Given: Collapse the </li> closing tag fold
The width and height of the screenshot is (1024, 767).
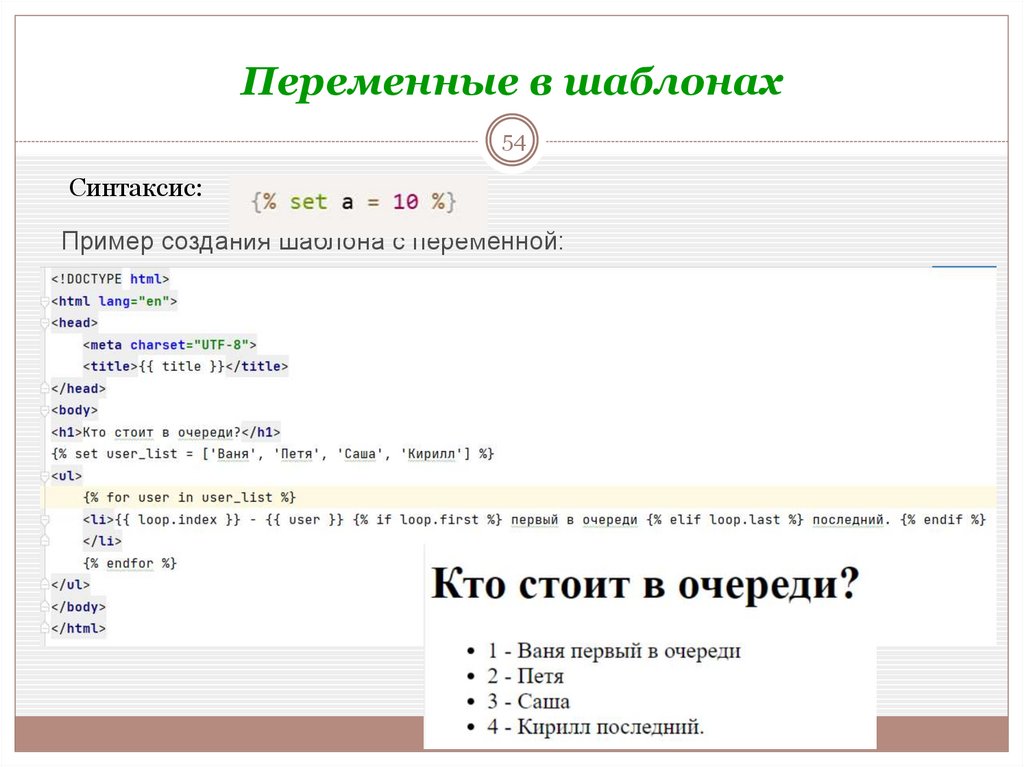Looking at the screenshot, I should click(x=43, y=541).
